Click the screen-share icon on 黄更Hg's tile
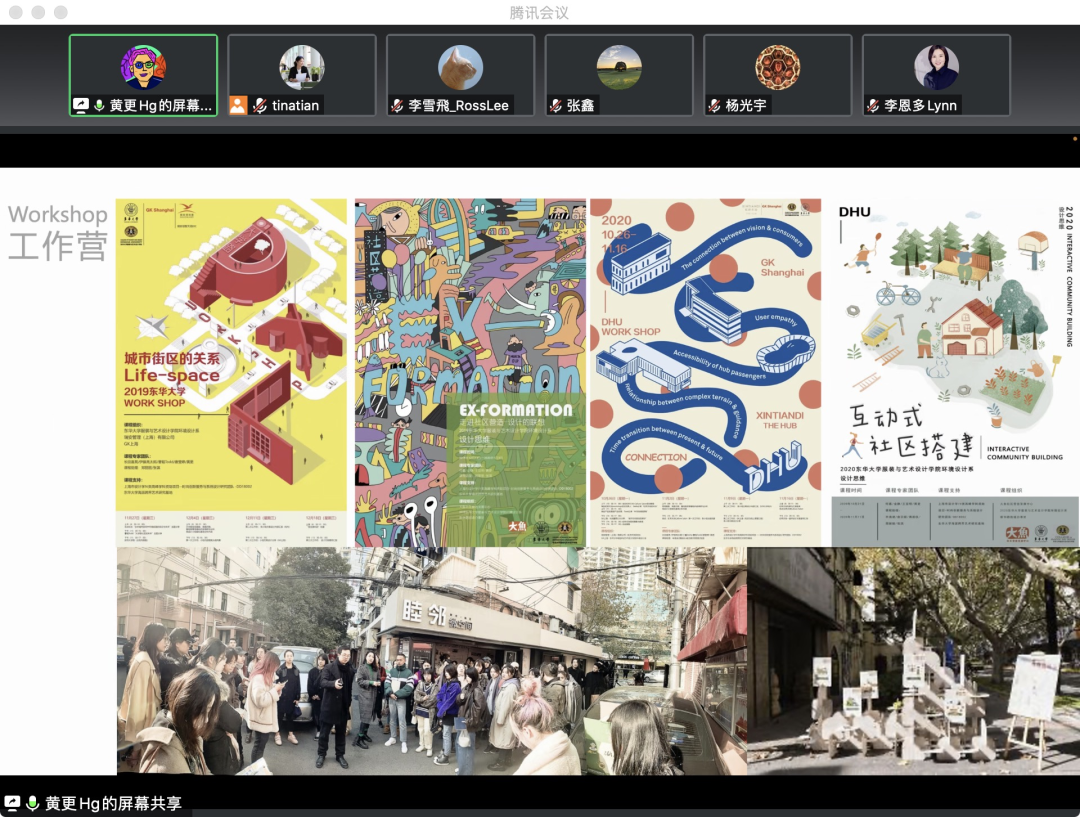This screenshot has width=1080, height=817. tap(81, 105)
